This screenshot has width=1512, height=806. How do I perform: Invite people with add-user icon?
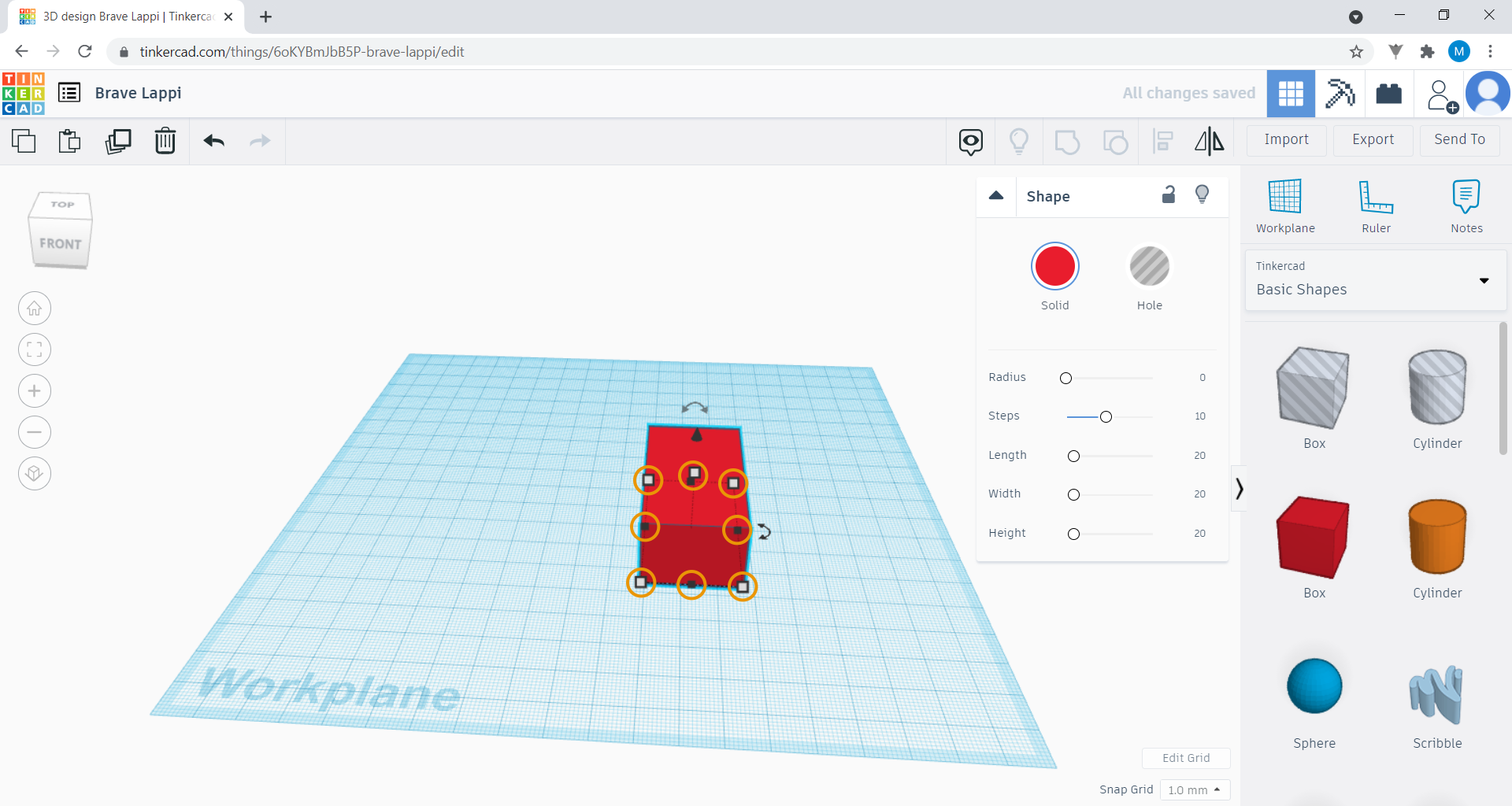(x=1442, y=95)
